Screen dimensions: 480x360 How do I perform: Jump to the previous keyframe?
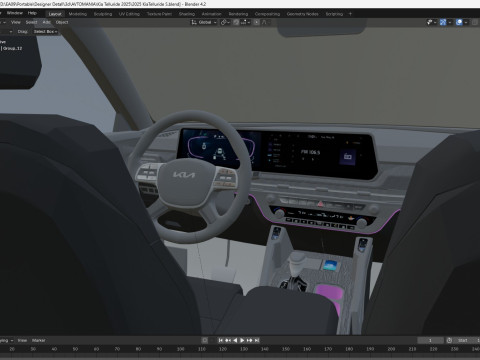tap(228, 340)
